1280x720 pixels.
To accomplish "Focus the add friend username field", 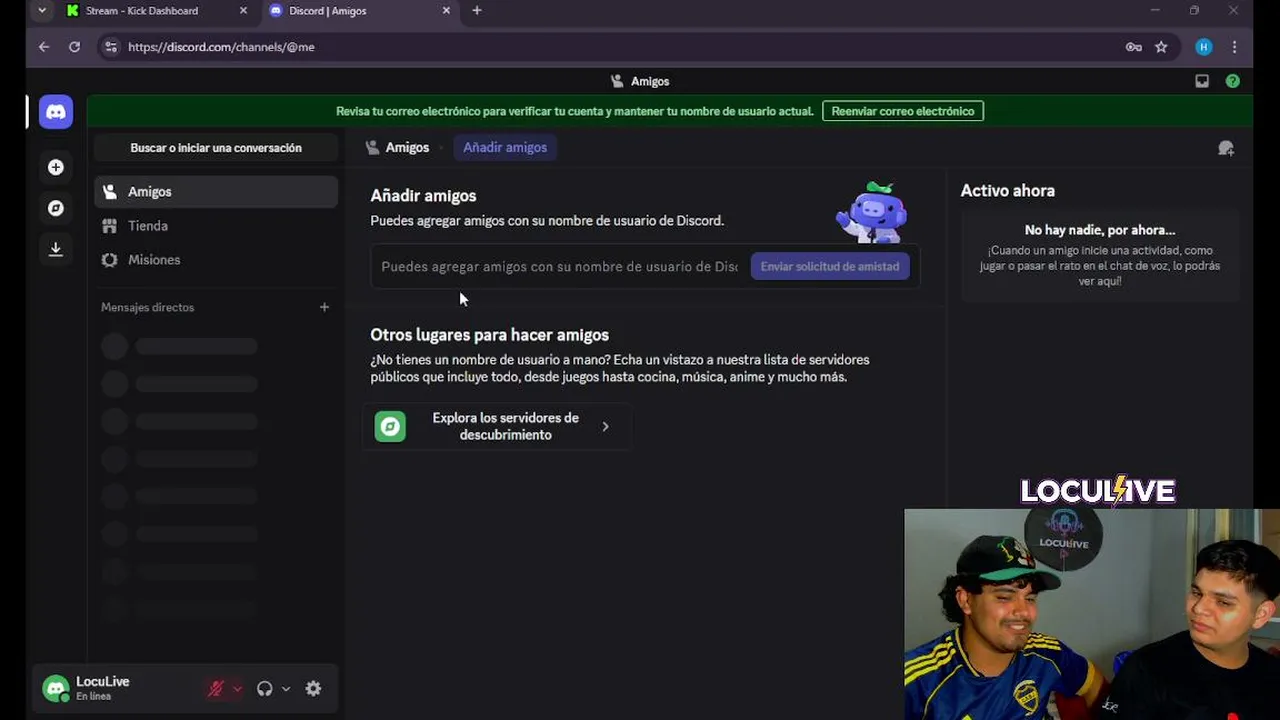I will pyautogui.click(x=560, y=266).
